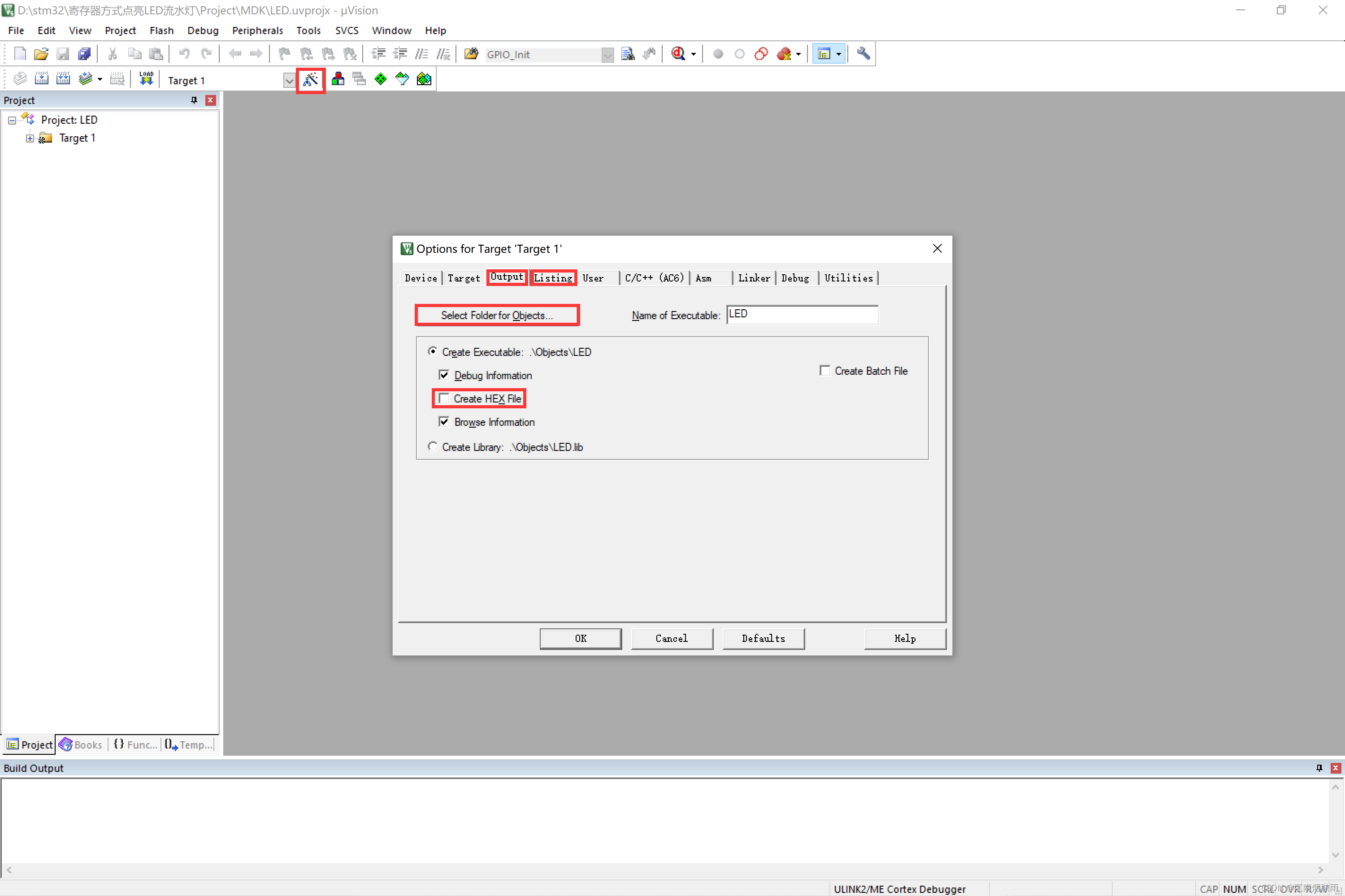Expand the Target 1 tree node
The image size is (1345, 896).
coord(30,138)
